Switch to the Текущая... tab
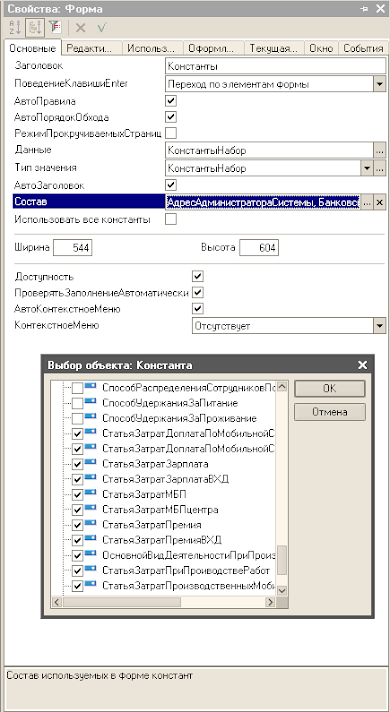 point(274,48)
